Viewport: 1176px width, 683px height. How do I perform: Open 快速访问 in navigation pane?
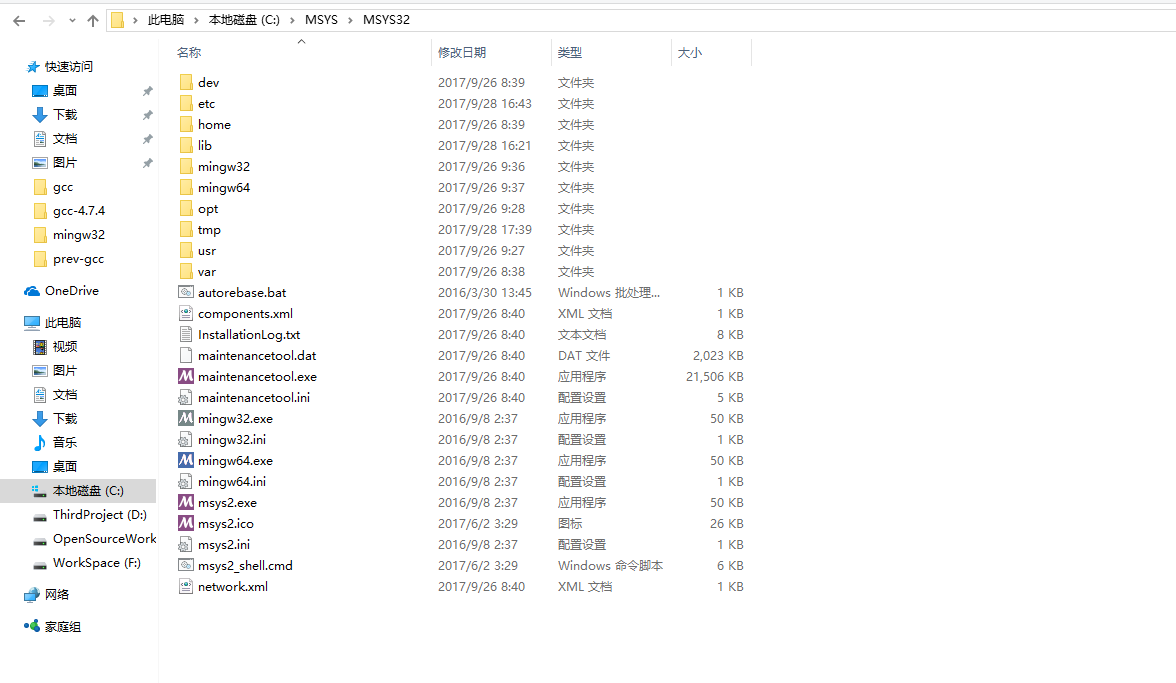click(69, 67)
